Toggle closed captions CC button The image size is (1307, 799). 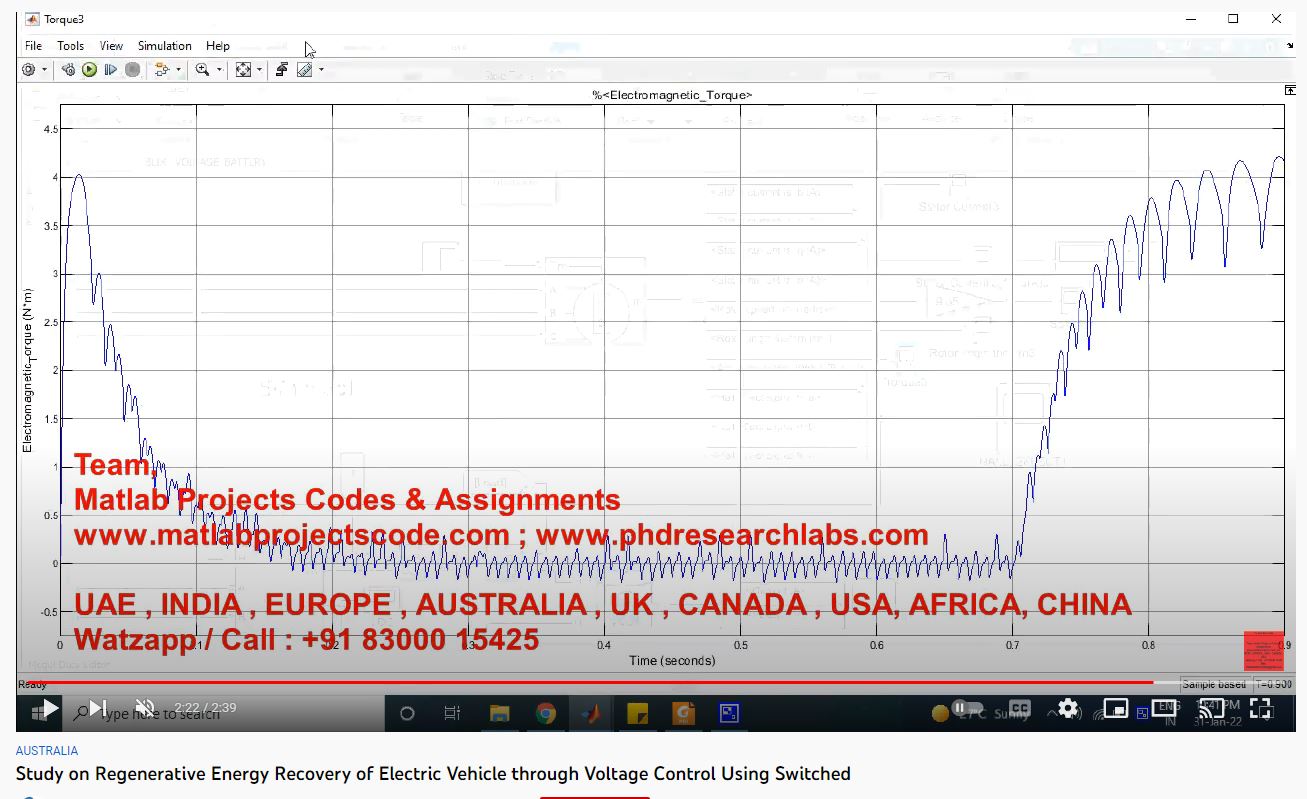1019,708
